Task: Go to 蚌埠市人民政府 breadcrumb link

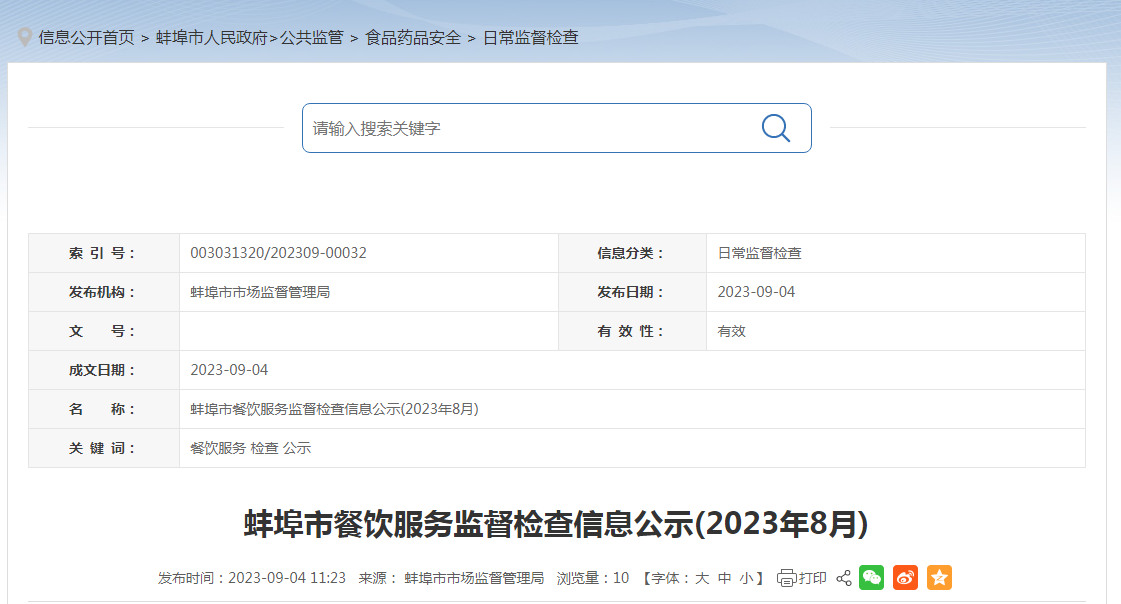Action: click(x=212, y=37)
